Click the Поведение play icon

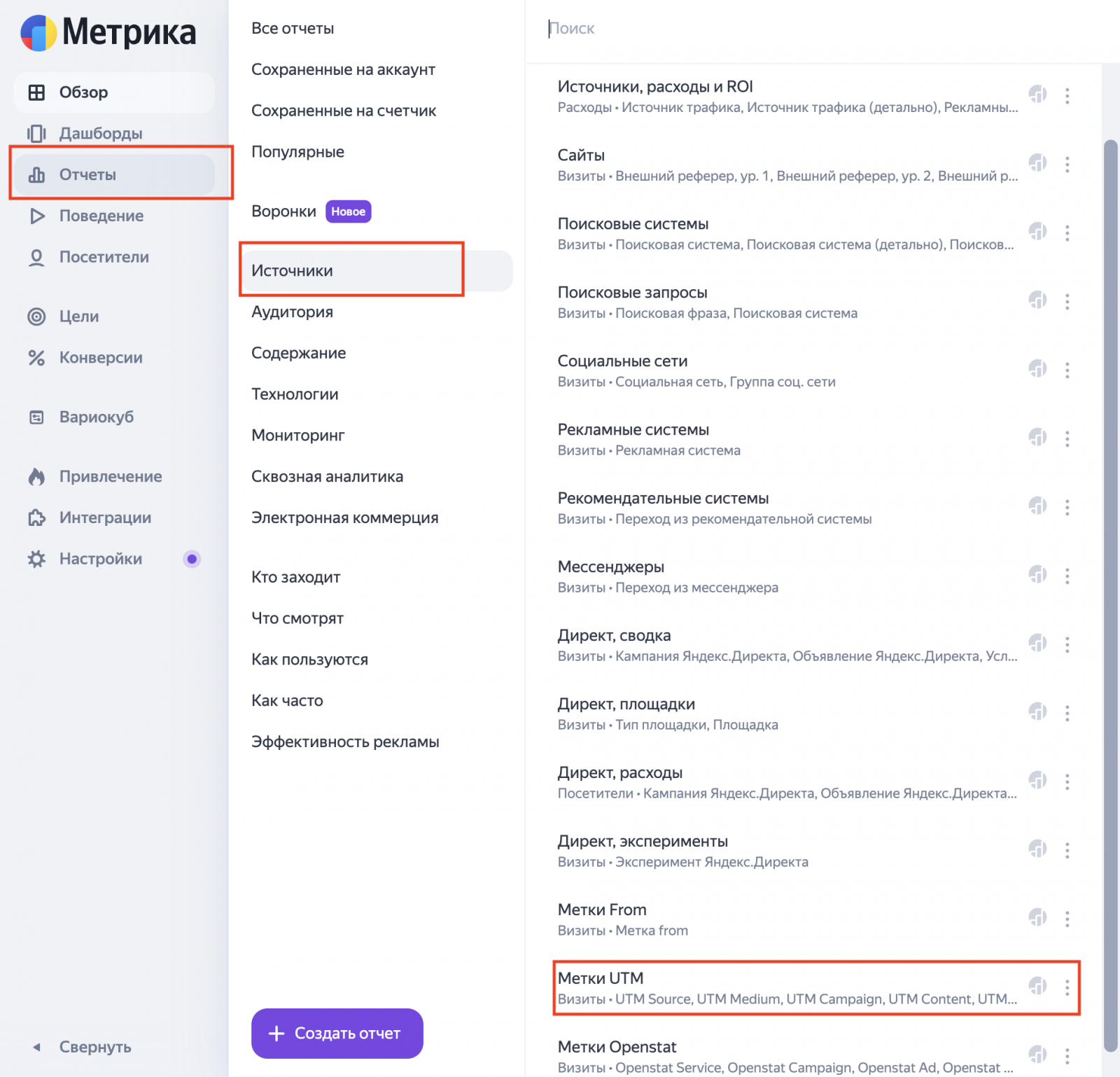coord(36,216)
